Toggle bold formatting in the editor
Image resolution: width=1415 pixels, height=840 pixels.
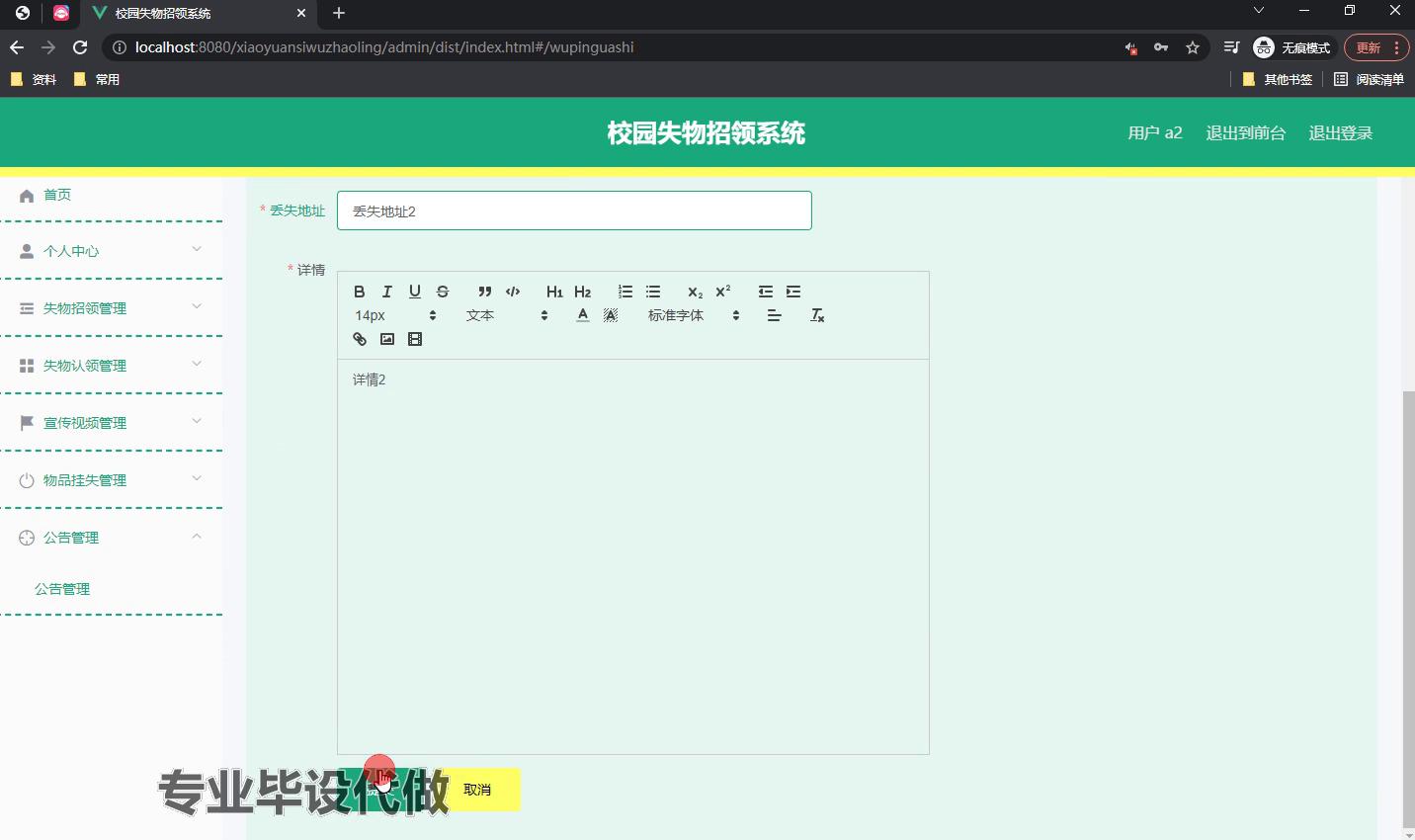[x=360, y=292]
